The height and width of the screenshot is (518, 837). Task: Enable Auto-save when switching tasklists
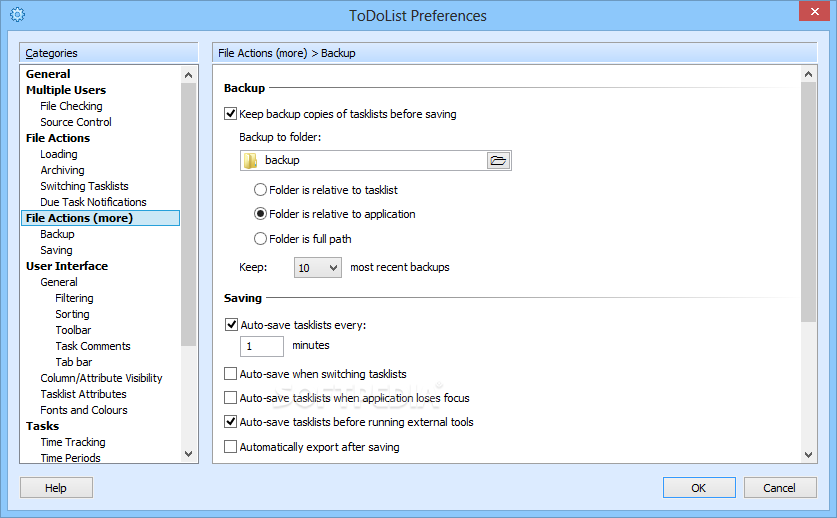point(230,374)
